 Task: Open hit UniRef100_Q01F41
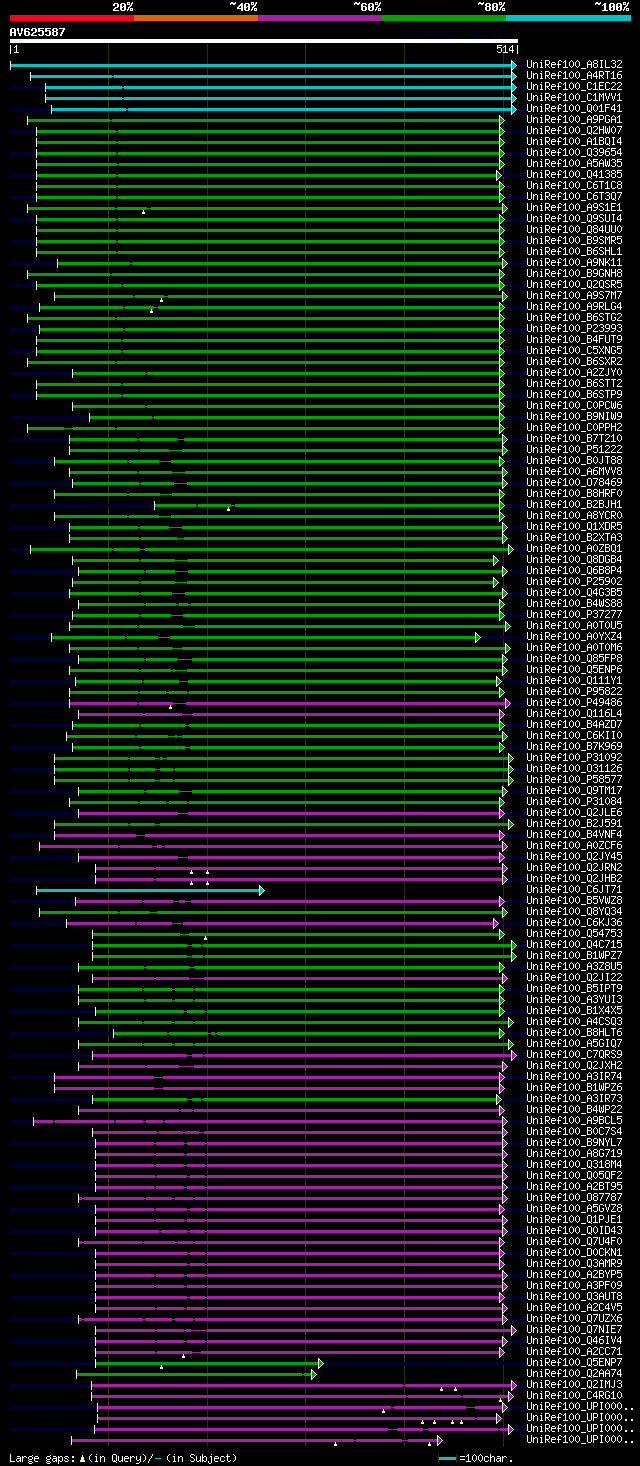coord(574,108)
